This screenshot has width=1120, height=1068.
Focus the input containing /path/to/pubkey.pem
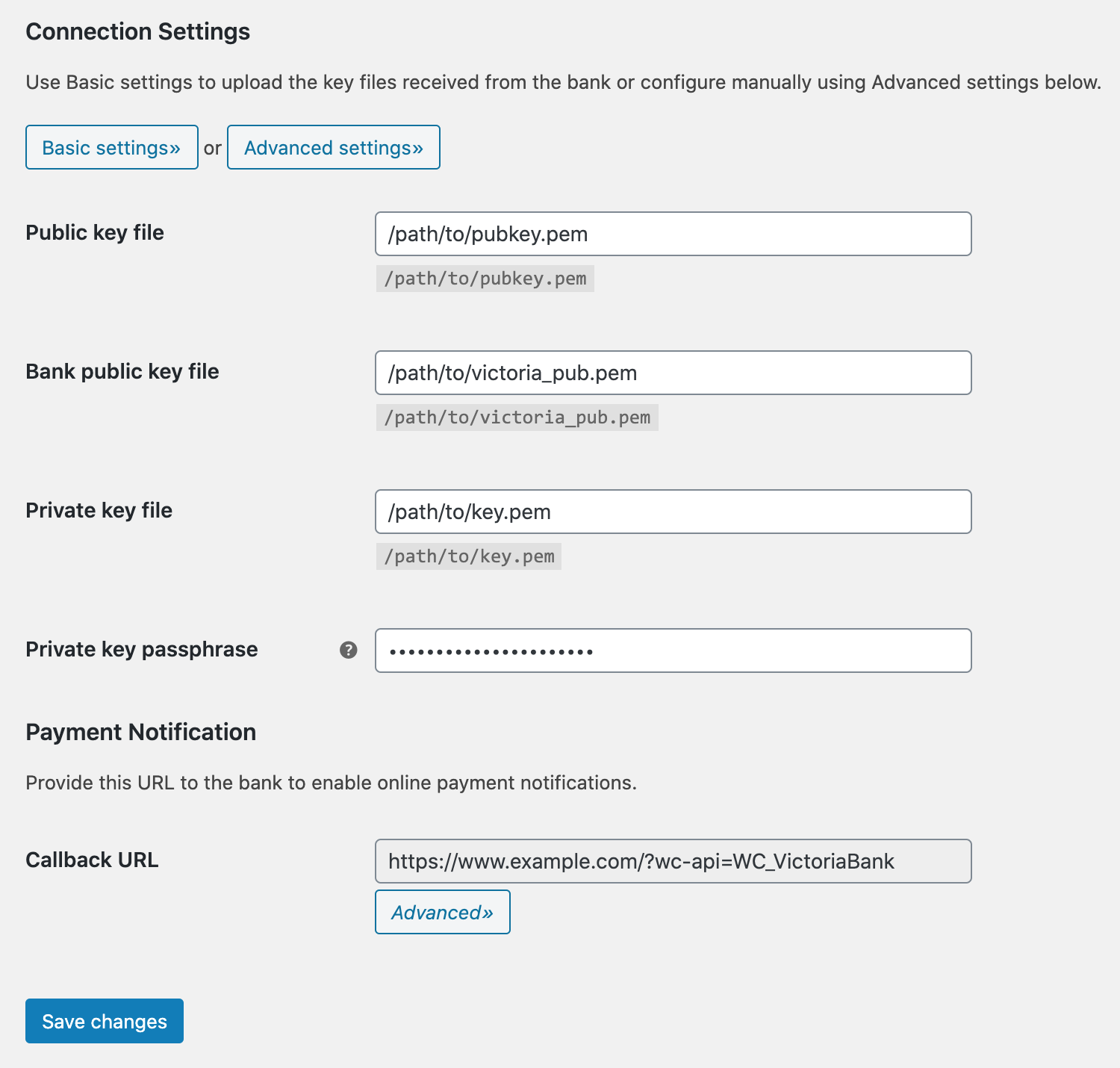pyautogui.click(x=673, y=234)
